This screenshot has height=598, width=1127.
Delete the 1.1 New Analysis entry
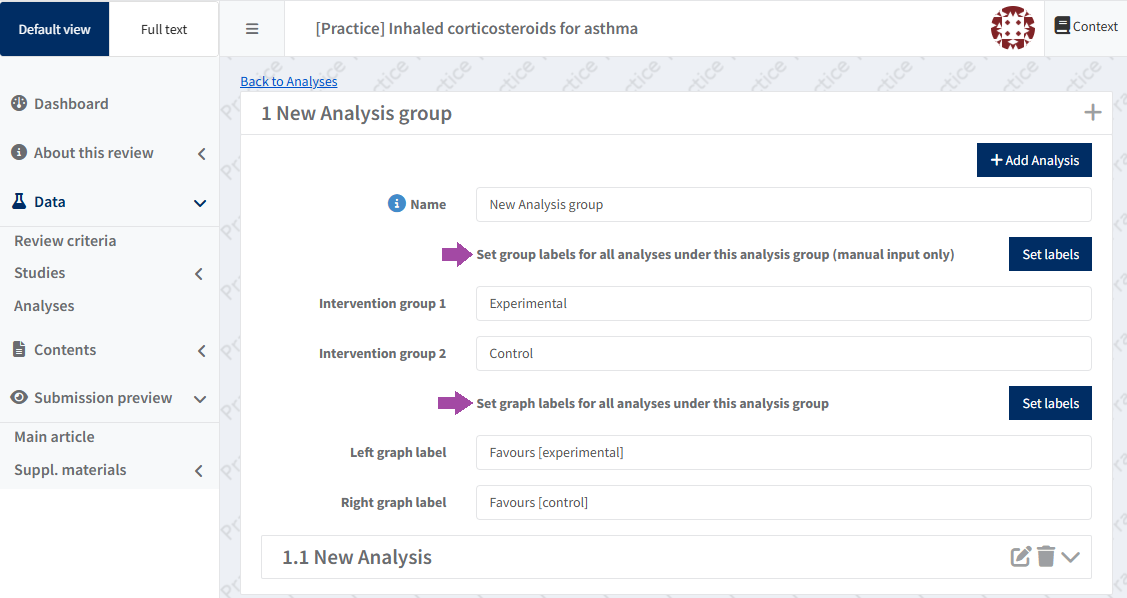click(x=1046, y=557)
